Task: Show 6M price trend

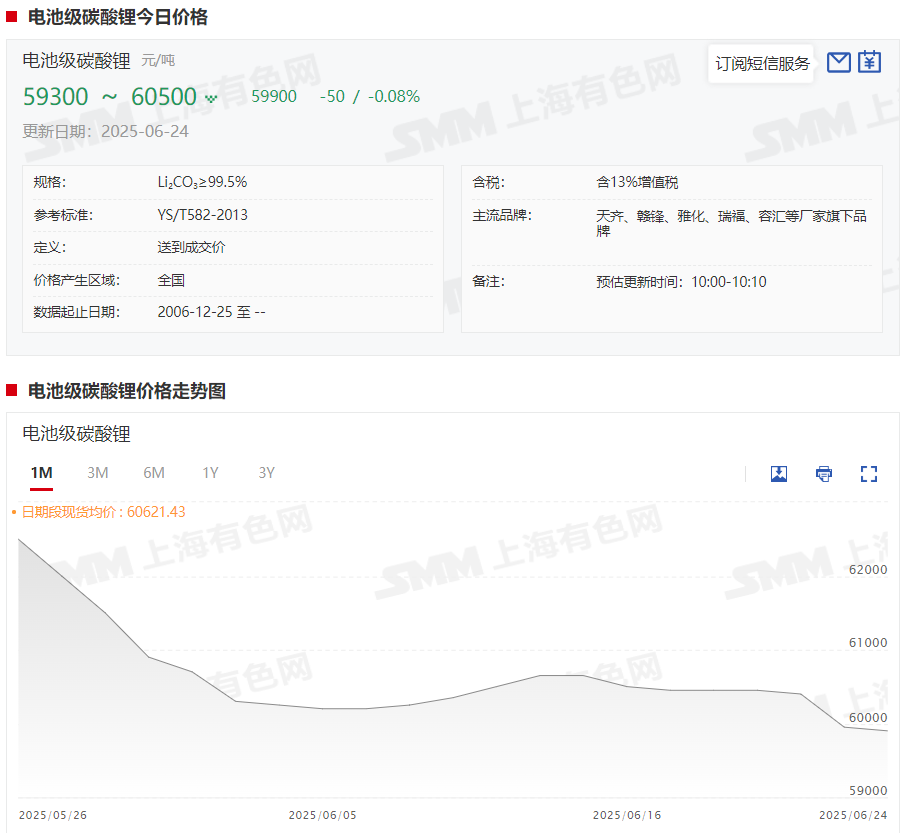Action: point(154,473)
